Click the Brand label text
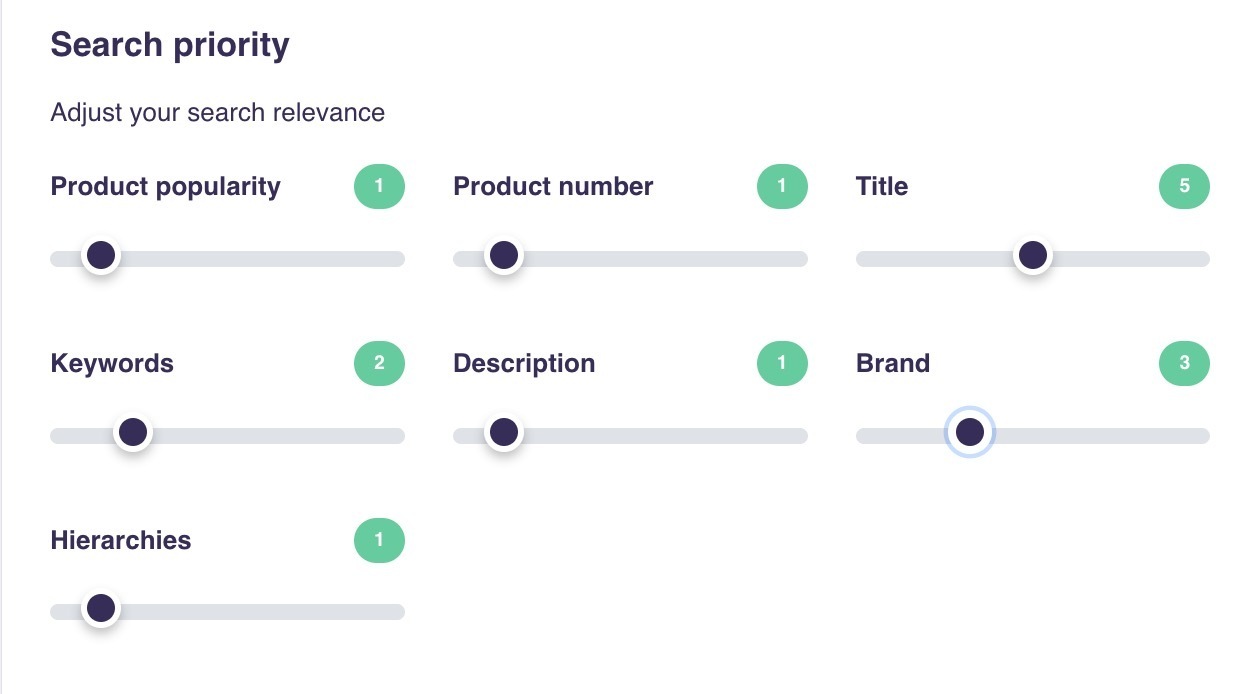Viewport: 1256px width, 694px height. click(893, 364)
